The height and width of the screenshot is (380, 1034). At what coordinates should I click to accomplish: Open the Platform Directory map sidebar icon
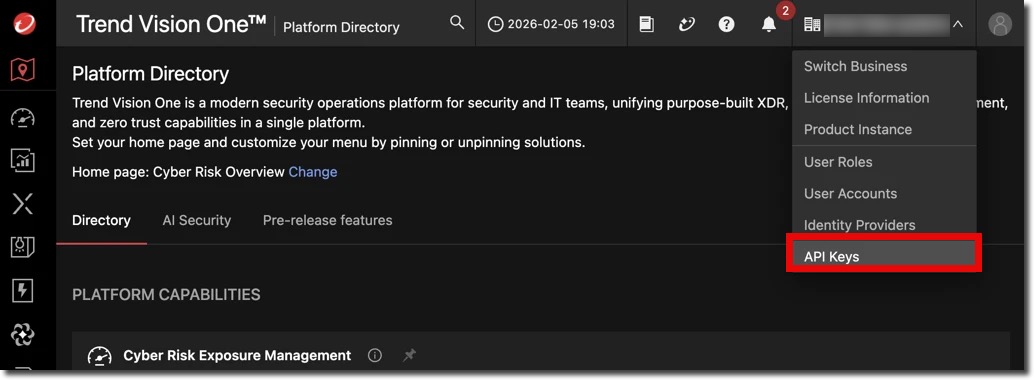coord(23,69)
